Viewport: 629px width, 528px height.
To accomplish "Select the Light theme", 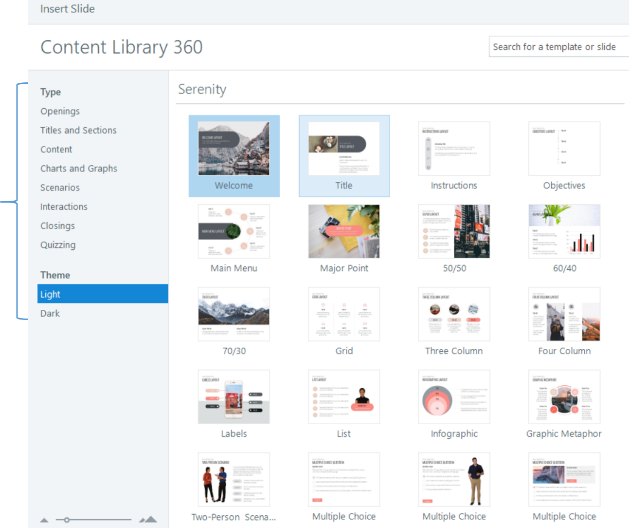I will (x=50, y=294).
